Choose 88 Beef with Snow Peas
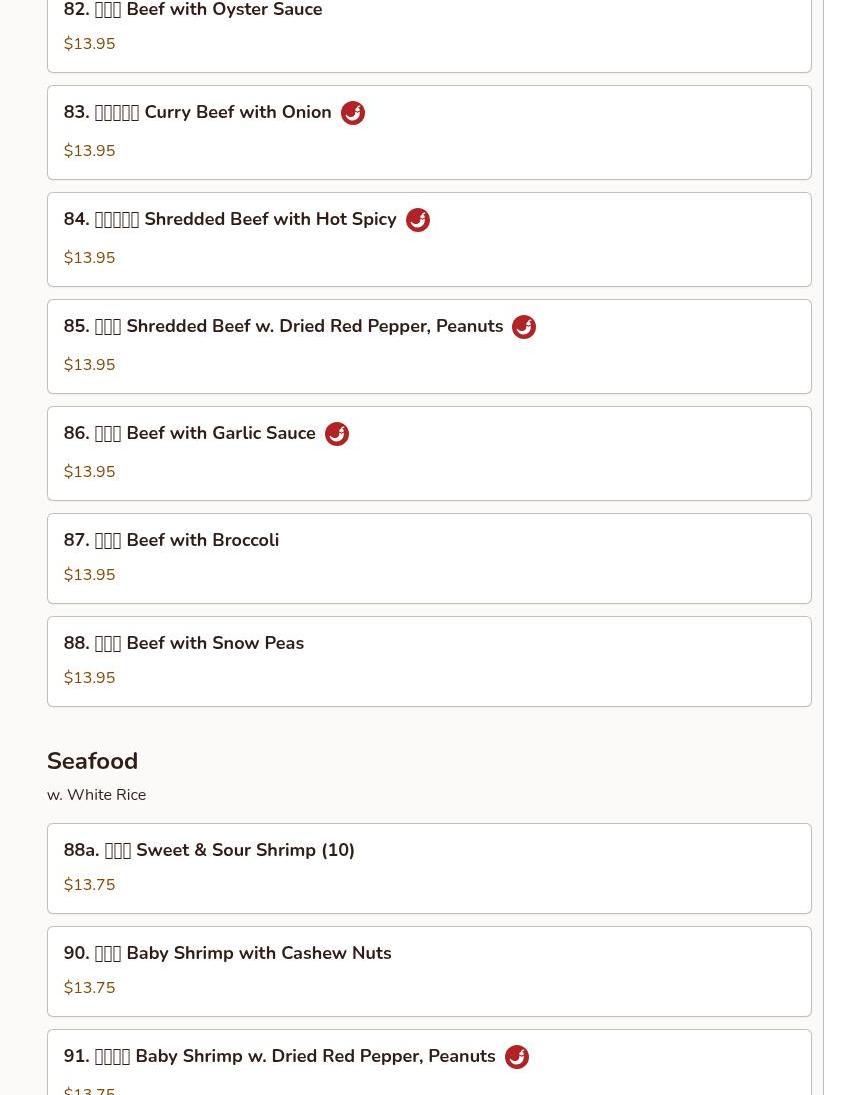The image size is (844, 1095). coord(429,661)
